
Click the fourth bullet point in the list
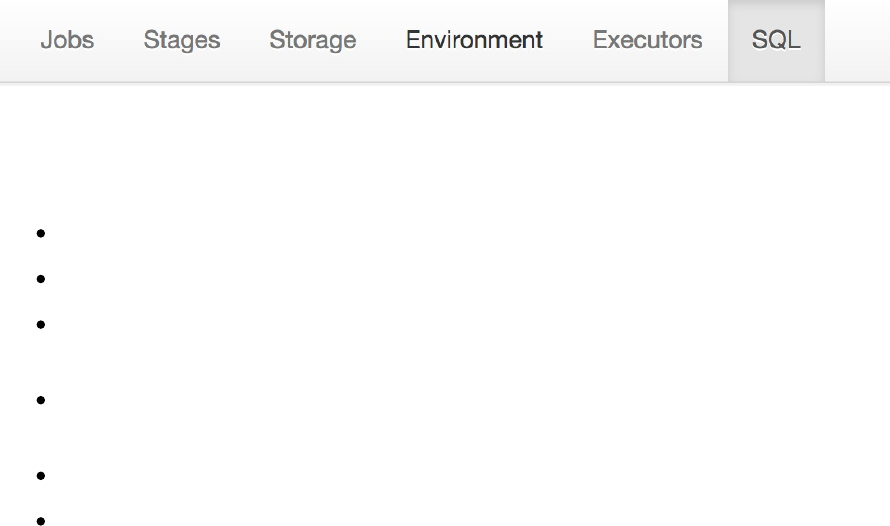click(41, 400)
